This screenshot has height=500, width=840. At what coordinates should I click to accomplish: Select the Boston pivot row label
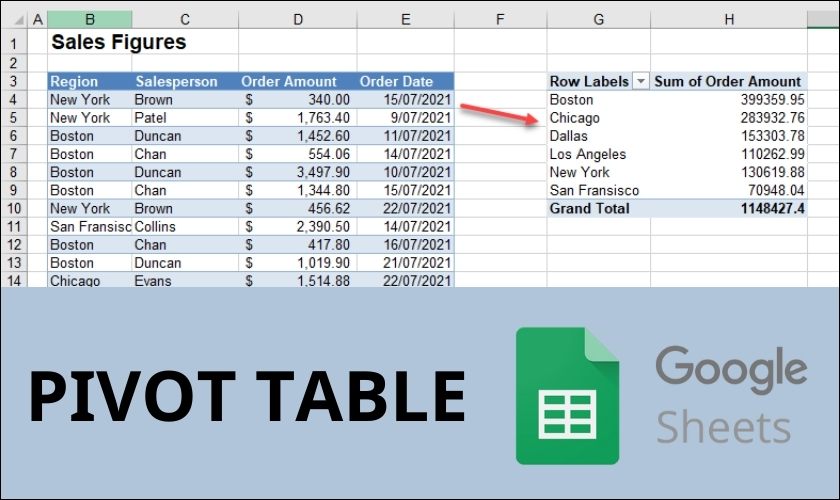coord(598,100)
